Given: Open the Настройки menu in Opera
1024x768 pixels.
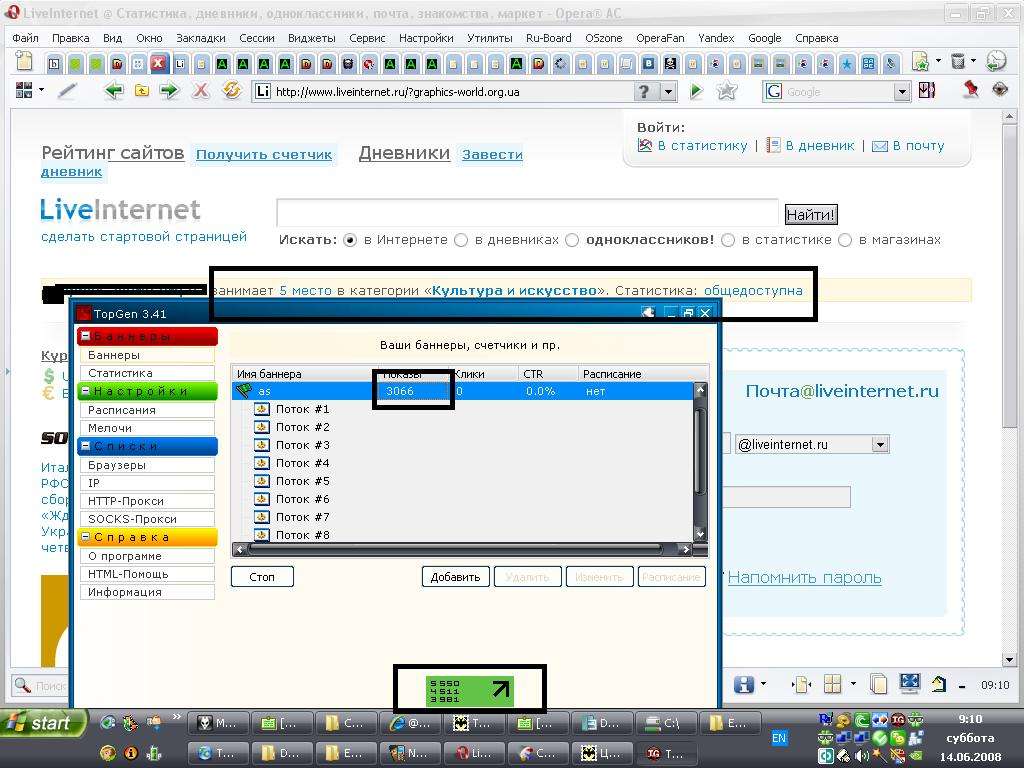Looking at the screenshot, I should tap(426, 38).
